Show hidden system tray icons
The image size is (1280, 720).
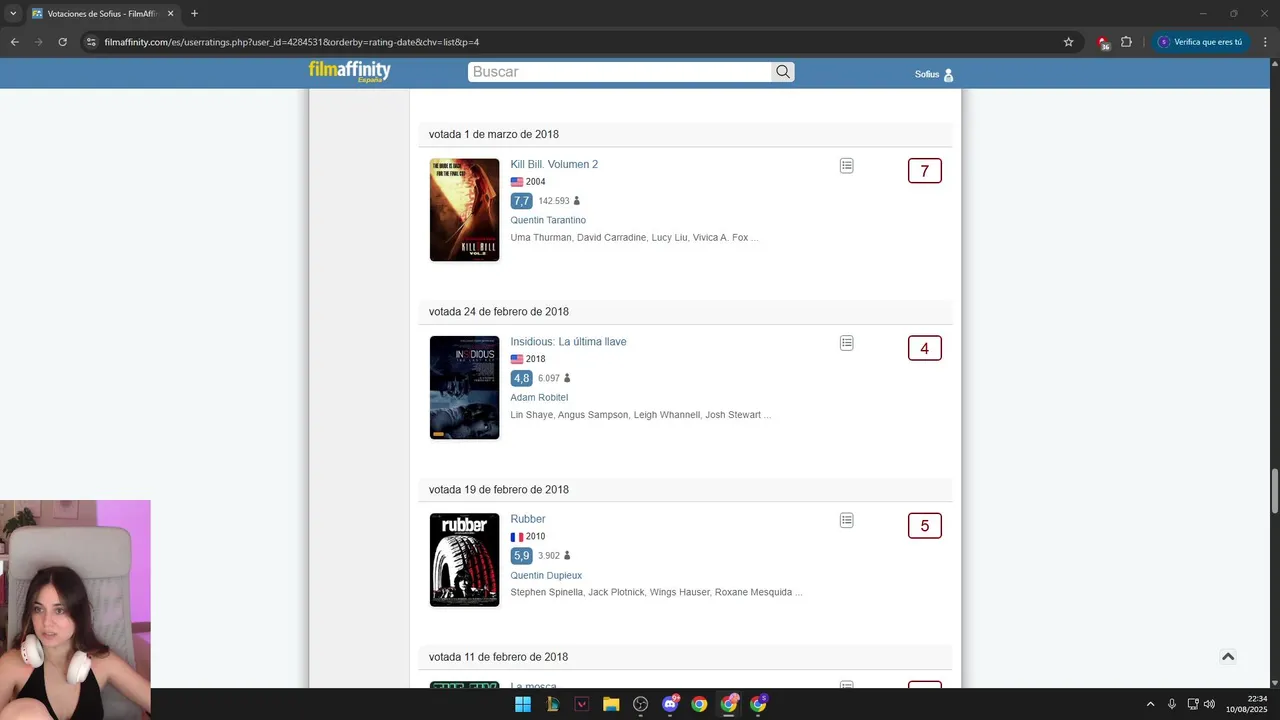click(x=1150, y=704)
